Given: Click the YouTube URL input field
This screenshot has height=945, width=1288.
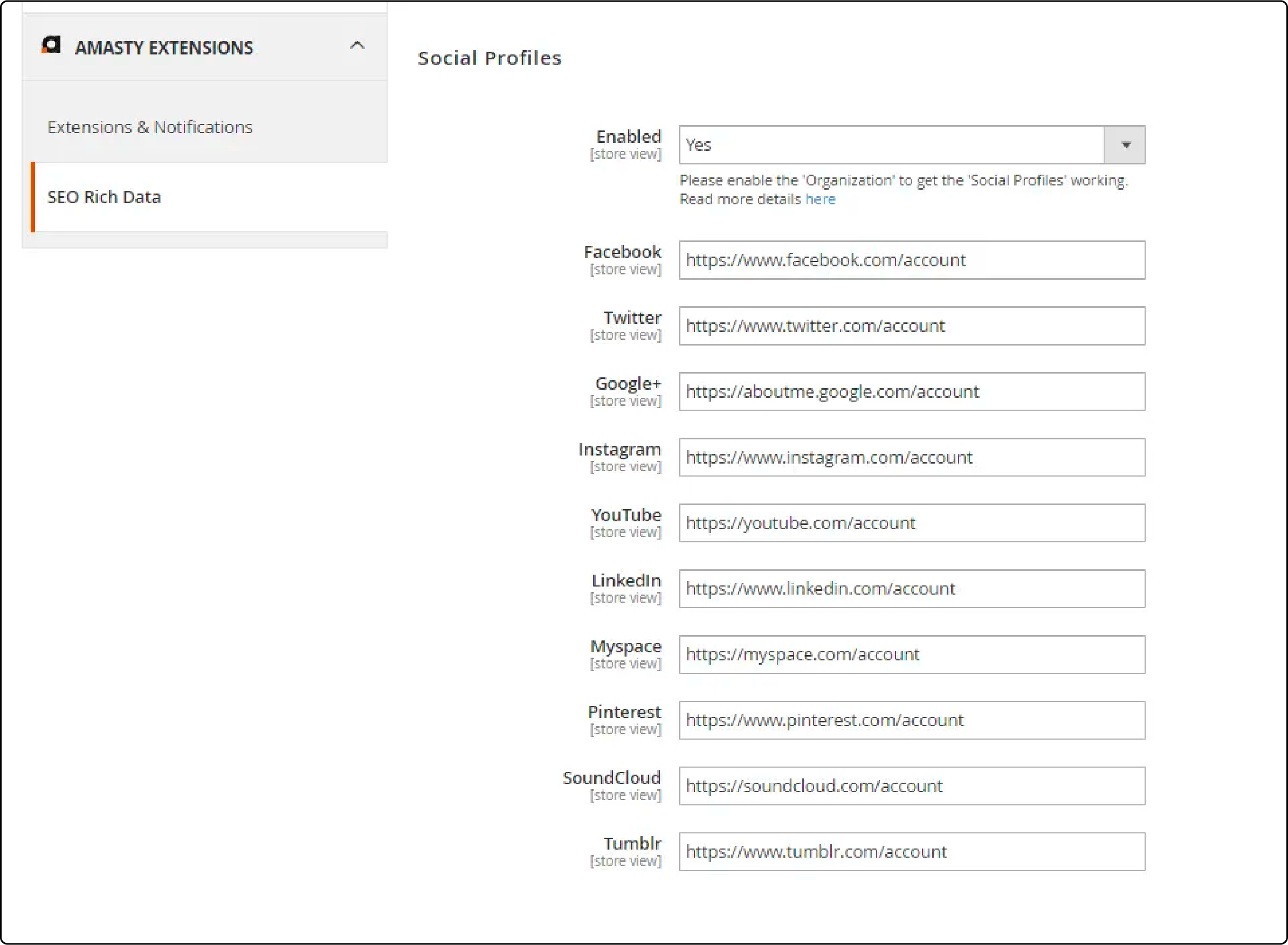Looking at the screenshot, I should tap(912, 523).
